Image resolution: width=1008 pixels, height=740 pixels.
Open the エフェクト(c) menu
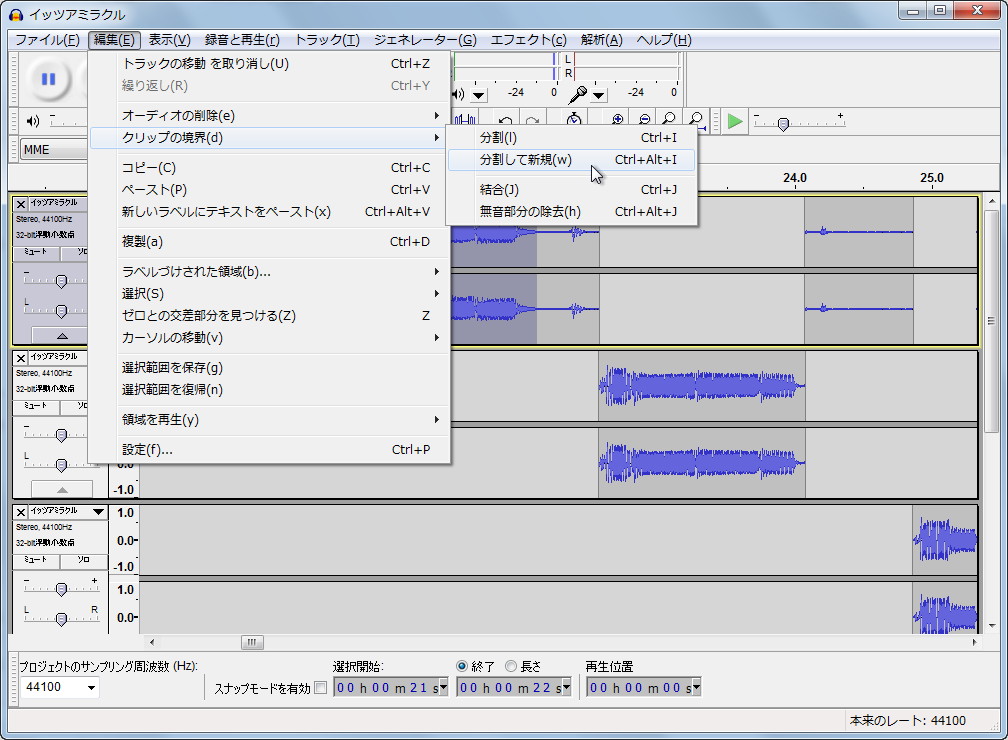pyautogui.click(x=528, y=40)
